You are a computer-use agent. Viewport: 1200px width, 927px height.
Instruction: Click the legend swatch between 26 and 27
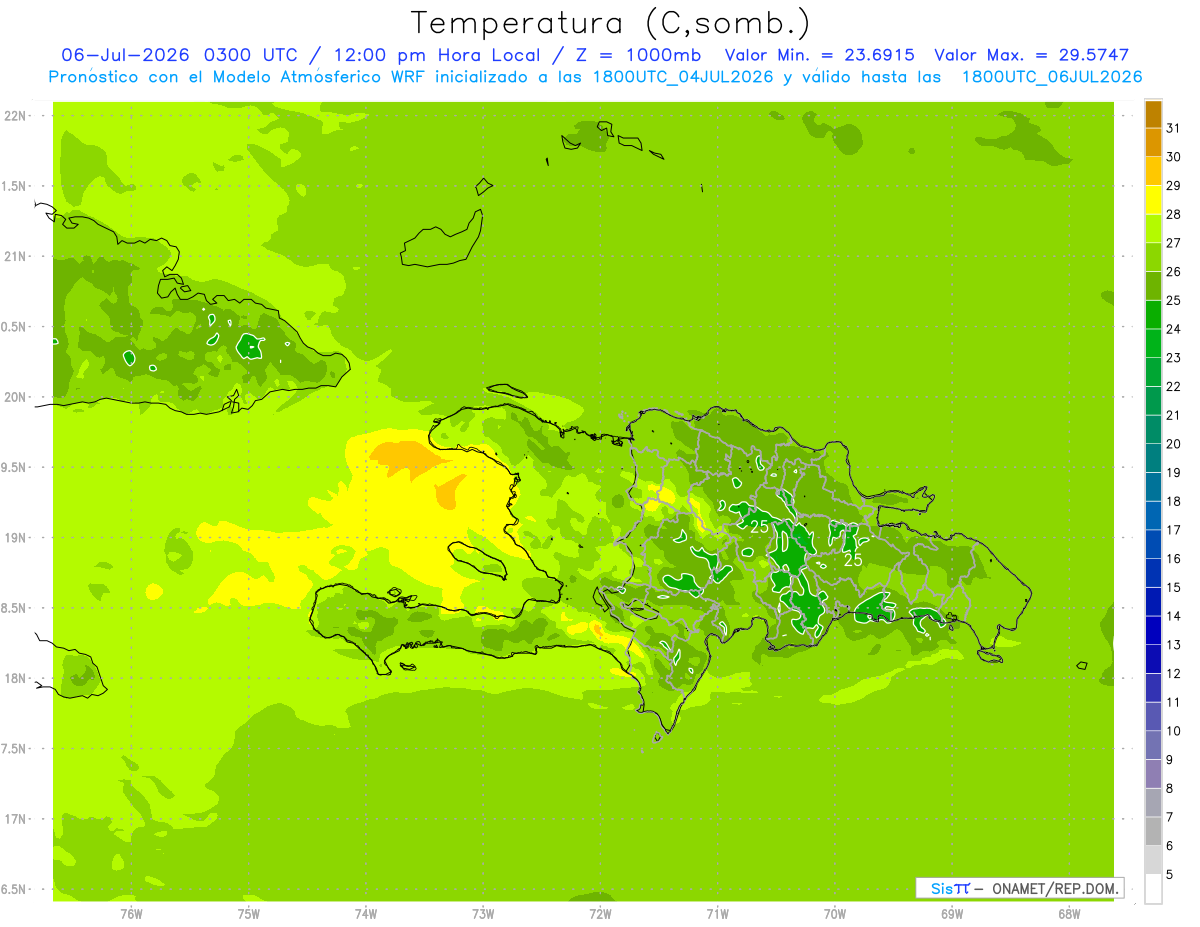[1153, 258]
